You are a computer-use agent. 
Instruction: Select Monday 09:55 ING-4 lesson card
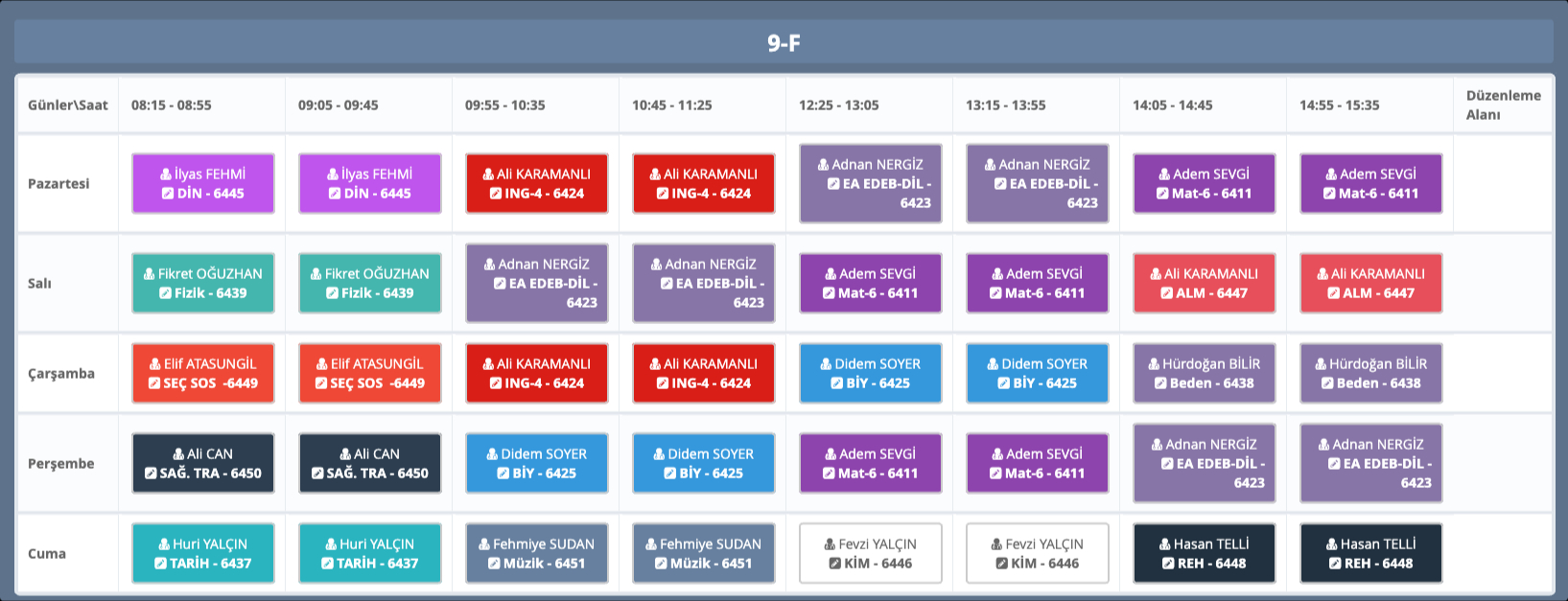pos(536,183)
